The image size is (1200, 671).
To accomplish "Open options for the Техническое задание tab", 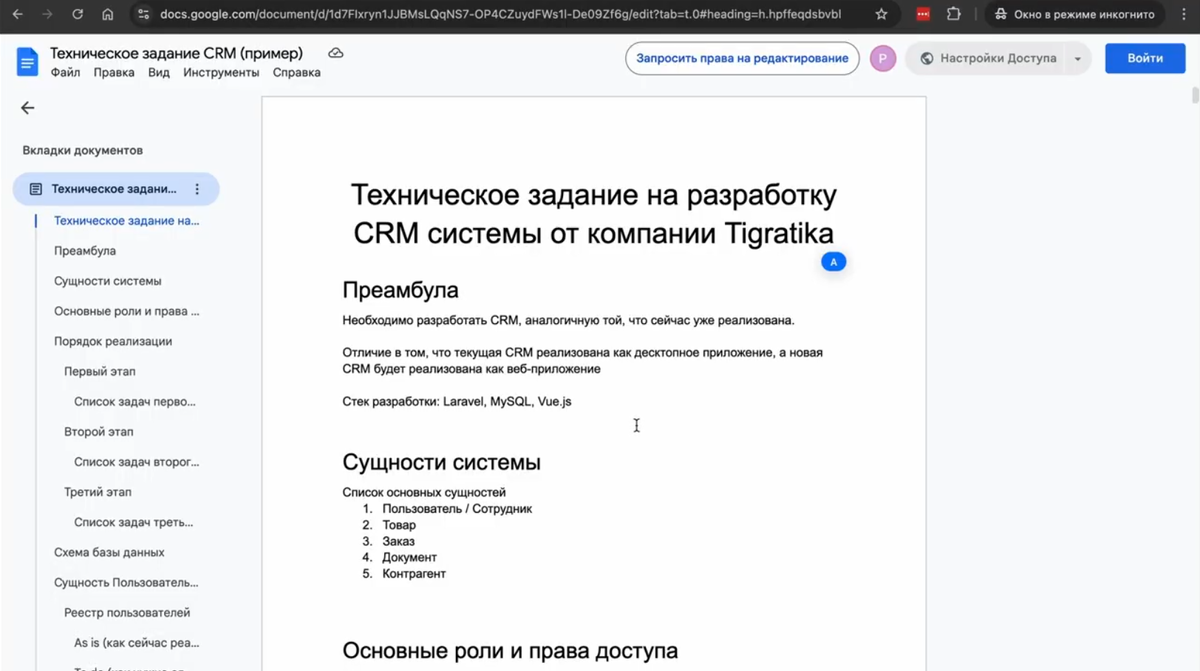I will (197, 189).
